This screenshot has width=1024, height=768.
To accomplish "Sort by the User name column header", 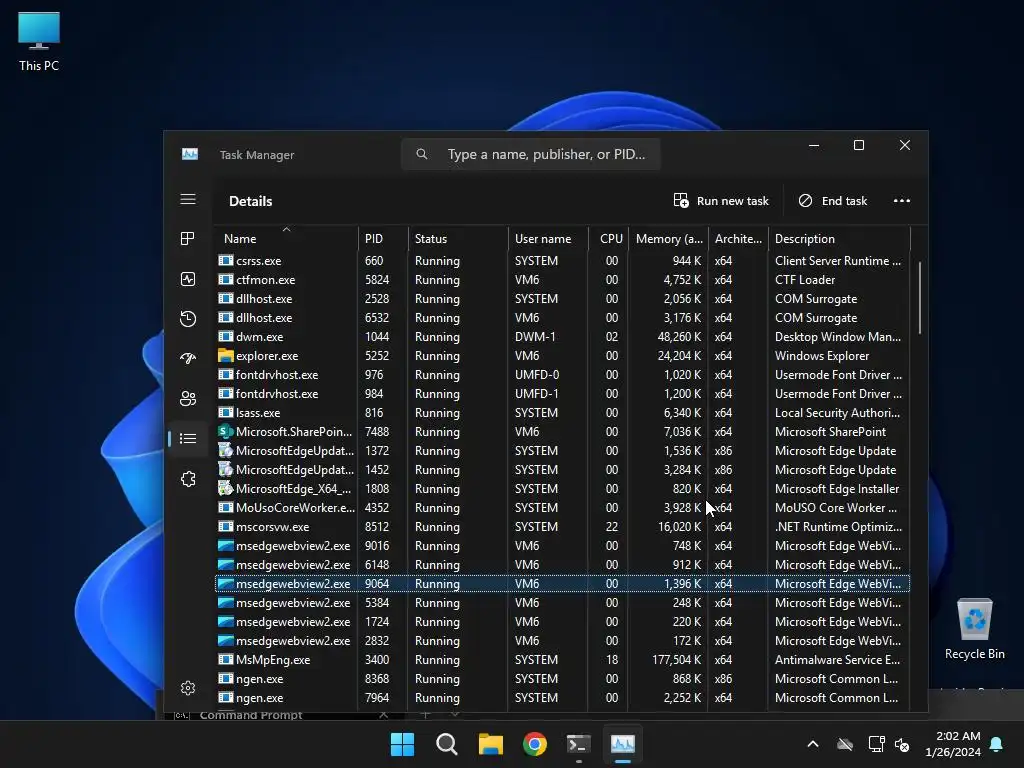I will tap(548, 238).
